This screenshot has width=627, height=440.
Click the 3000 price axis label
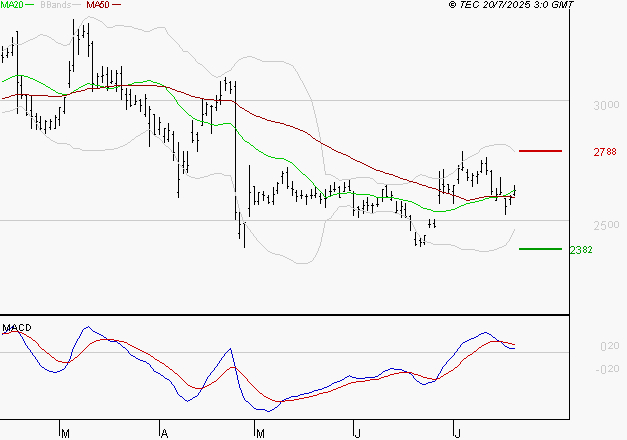pyautogui.click(x=605, y=105)
